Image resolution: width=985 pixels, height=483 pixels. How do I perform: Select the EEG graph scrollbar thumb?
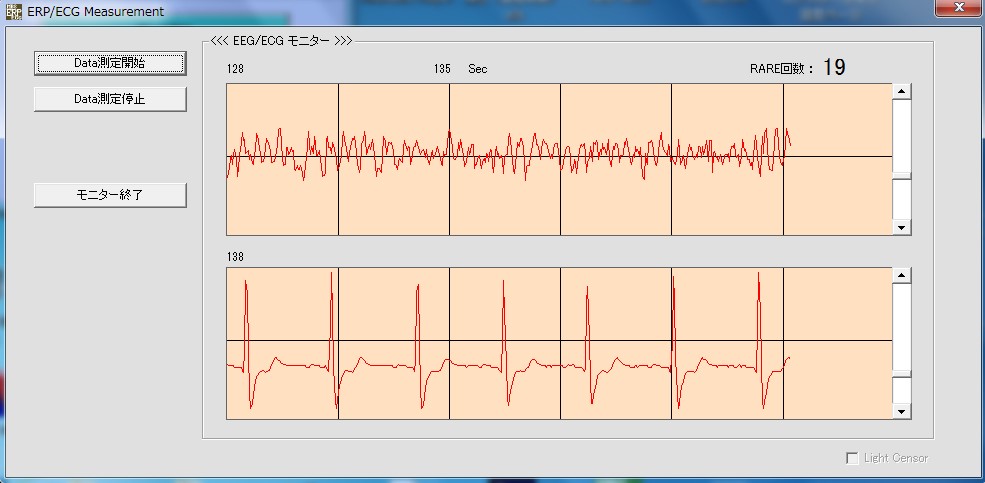pos(901,176)
